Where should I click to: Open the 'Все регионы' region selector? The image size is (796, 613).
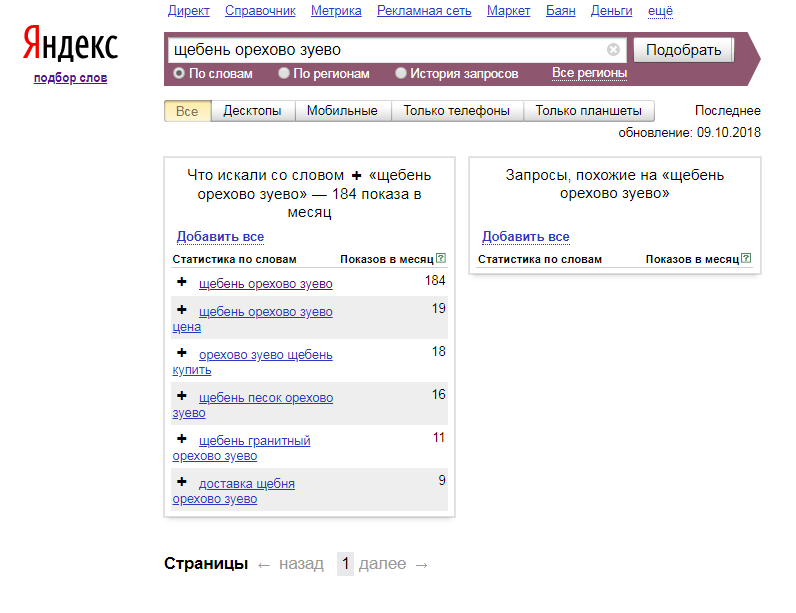coord(589,73)
